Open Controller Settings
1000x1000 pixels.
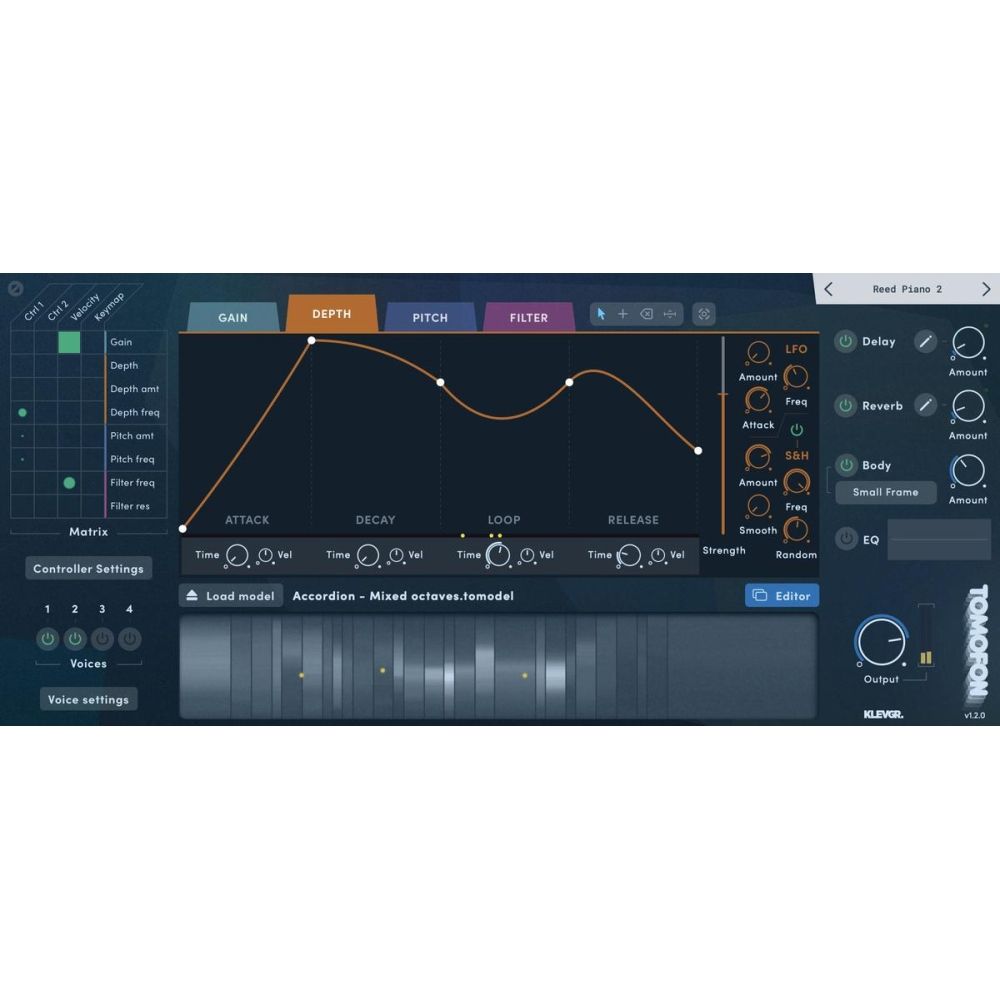pos(88,567)
